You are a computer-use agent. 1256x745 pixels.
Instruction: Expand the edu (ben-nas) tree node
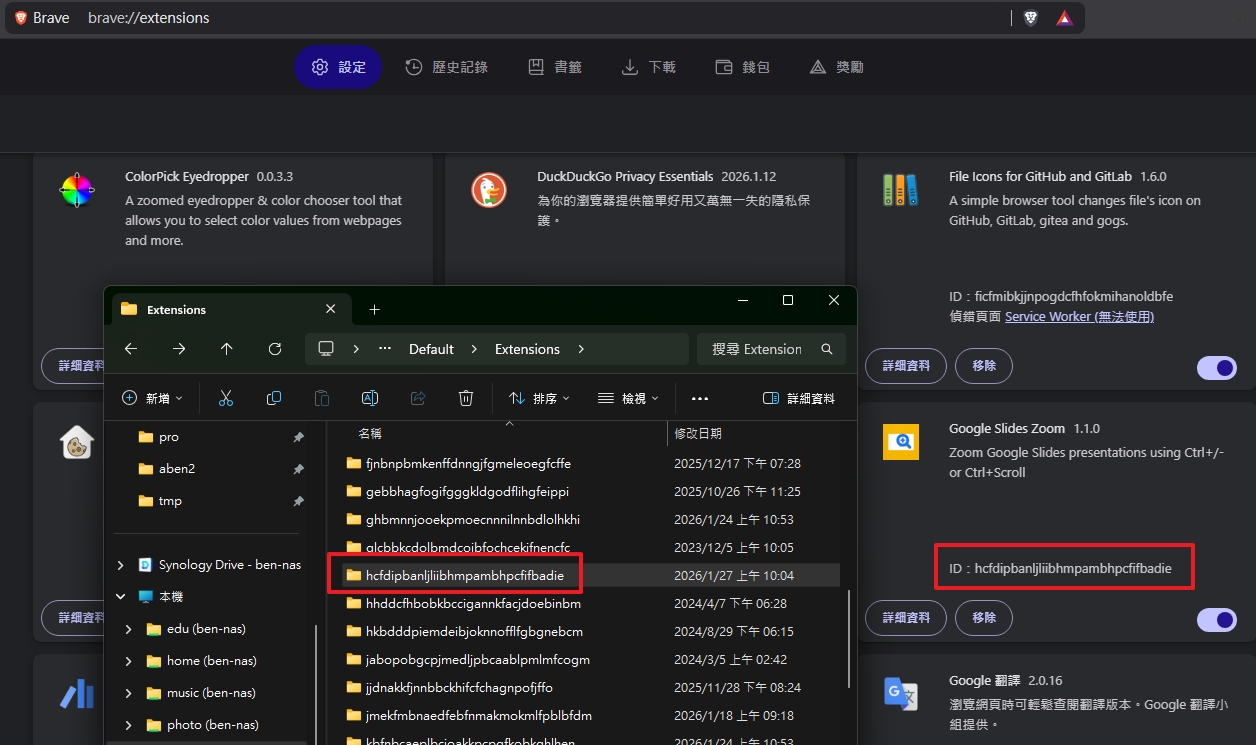129,629
